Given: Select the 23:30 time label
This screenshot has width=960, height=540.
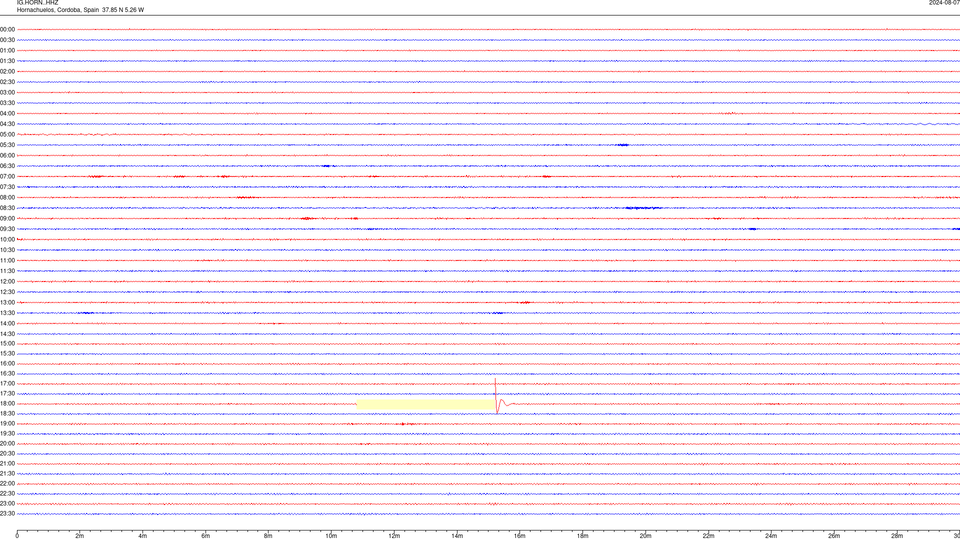Looking at the screenshot, I should [x=7, y=514].
